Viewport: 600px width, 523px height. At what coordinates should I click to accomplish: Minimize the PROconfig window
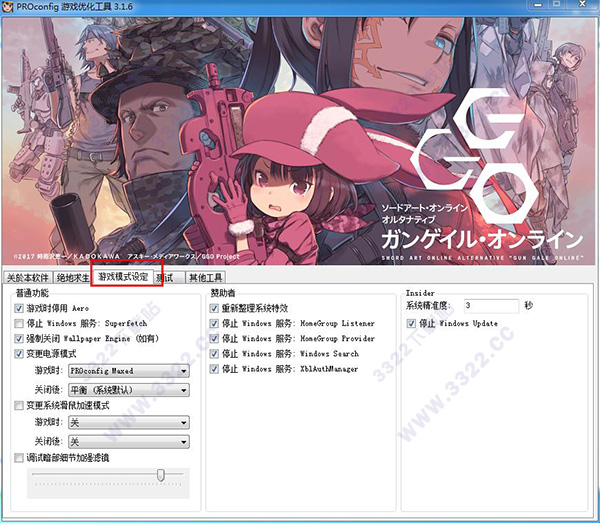pyautogui.click(x=538, y=5)
